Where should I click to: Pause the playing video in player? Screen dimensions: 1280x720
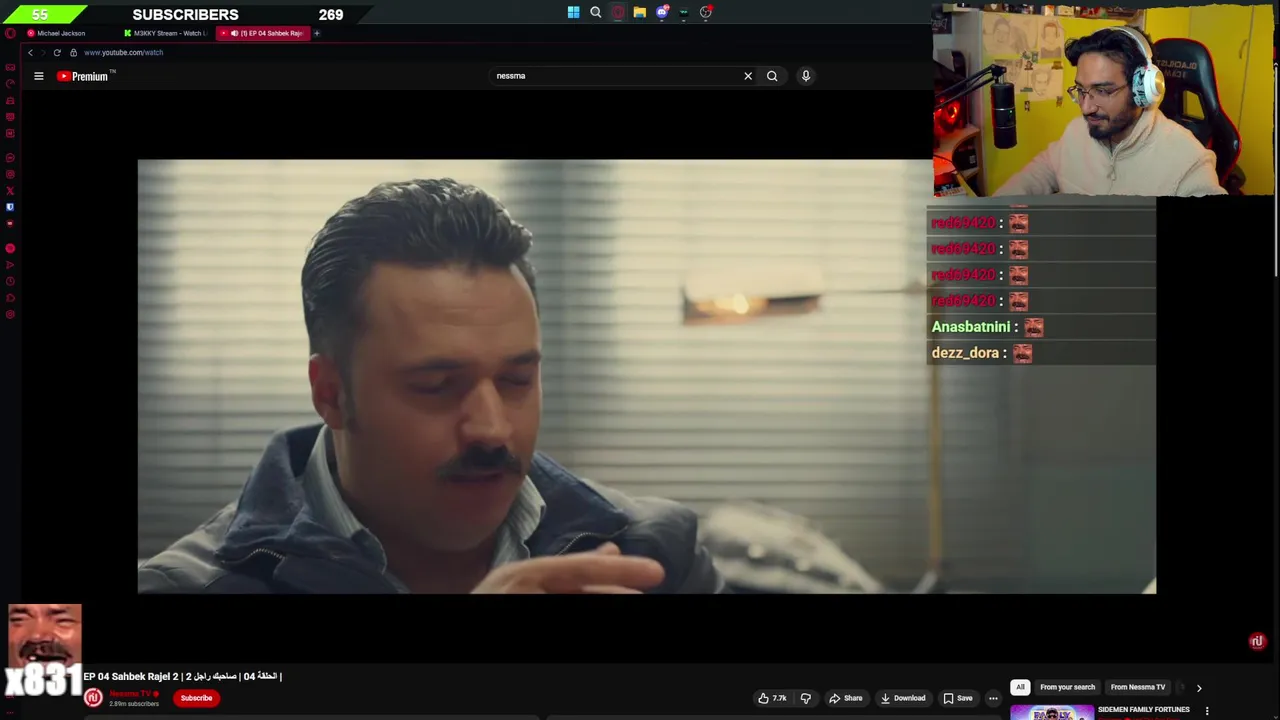click(646, 376)
